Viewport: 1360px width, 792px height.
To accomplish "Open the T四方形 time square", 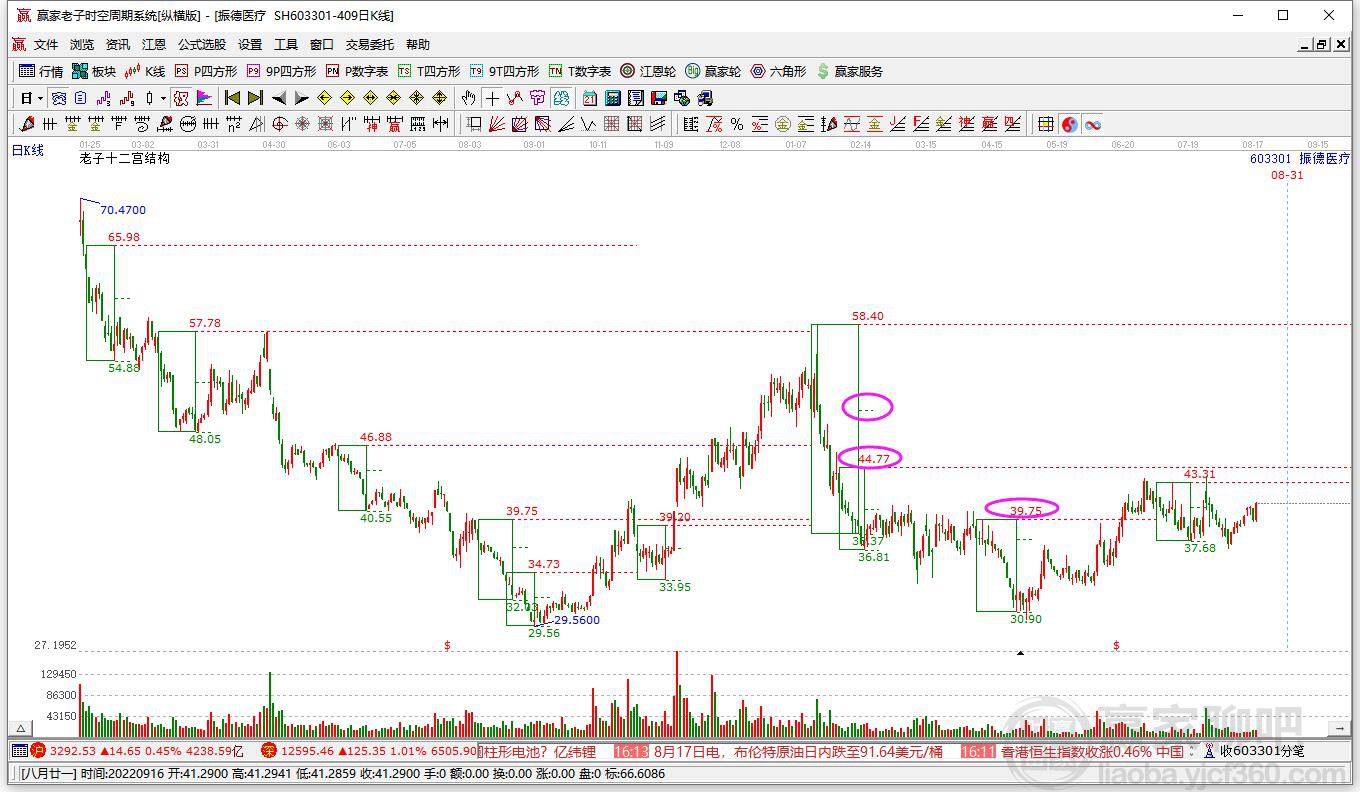I will click(429, 71).
